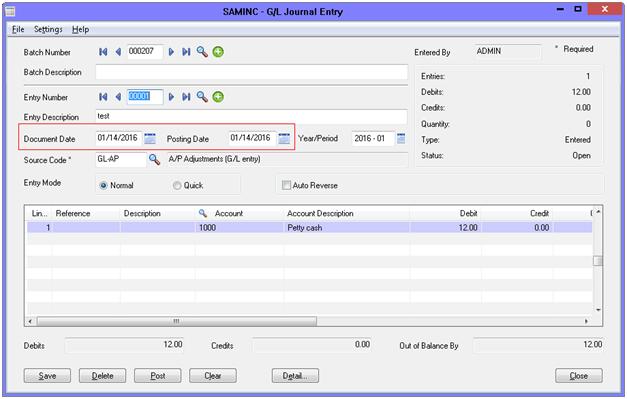Click the Credit column header

coord(517,213)
